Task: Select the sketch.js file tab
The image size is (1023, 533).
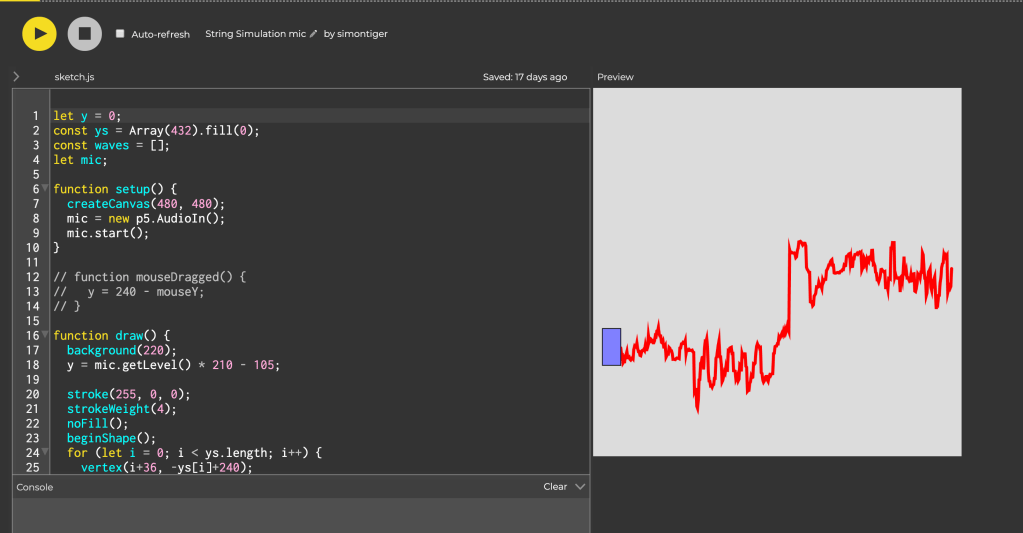Action: pyautogui.click(x=74, y=77)
